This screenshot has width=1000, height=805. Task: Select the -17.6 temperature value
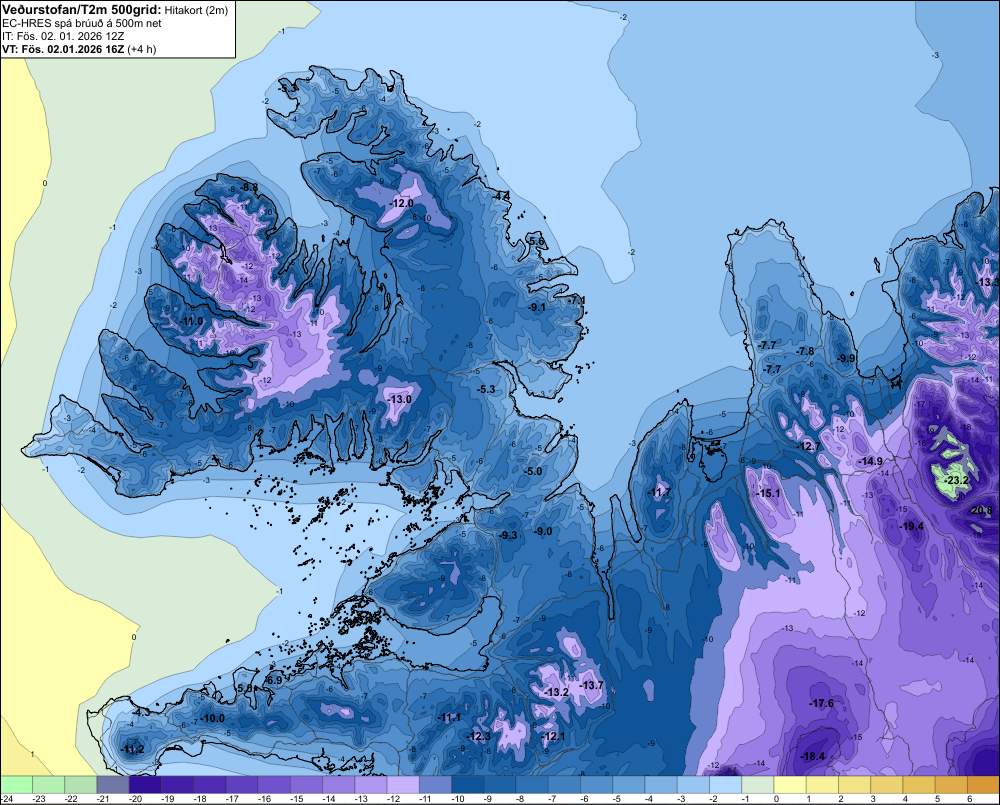point(821,703)
